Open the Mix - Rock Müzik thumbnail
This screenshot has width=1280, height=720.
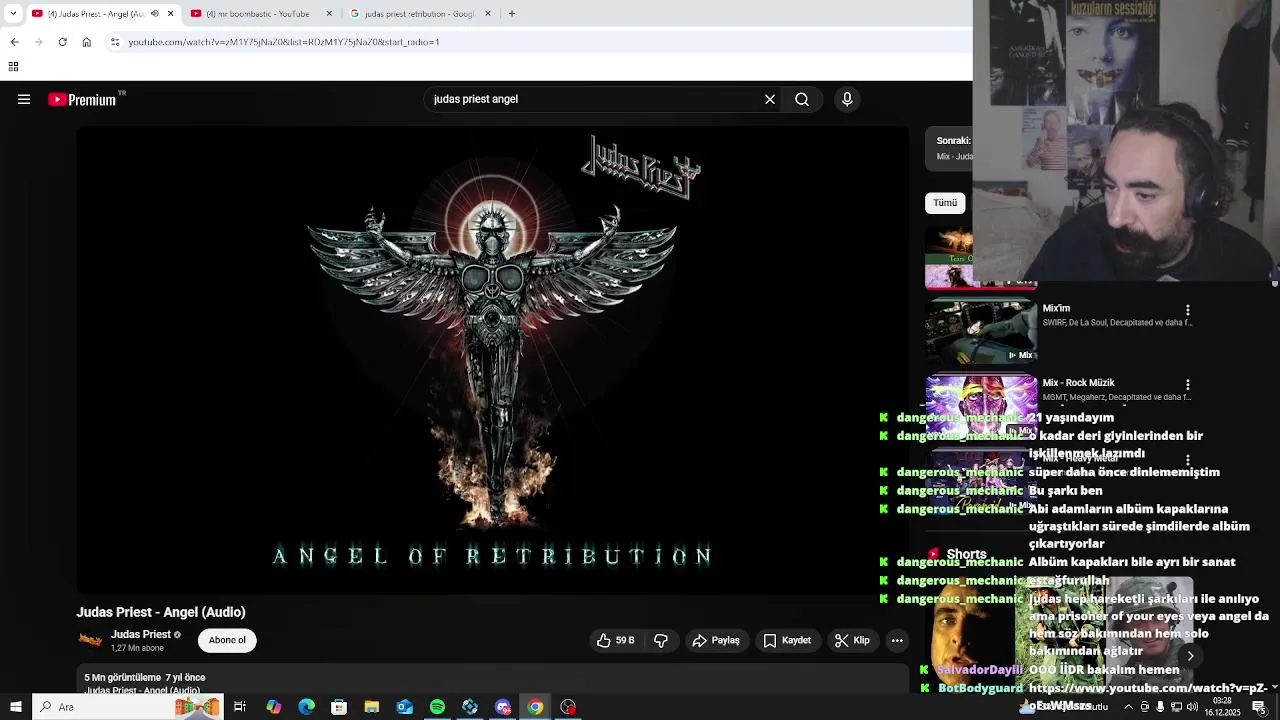click(981, 405)
